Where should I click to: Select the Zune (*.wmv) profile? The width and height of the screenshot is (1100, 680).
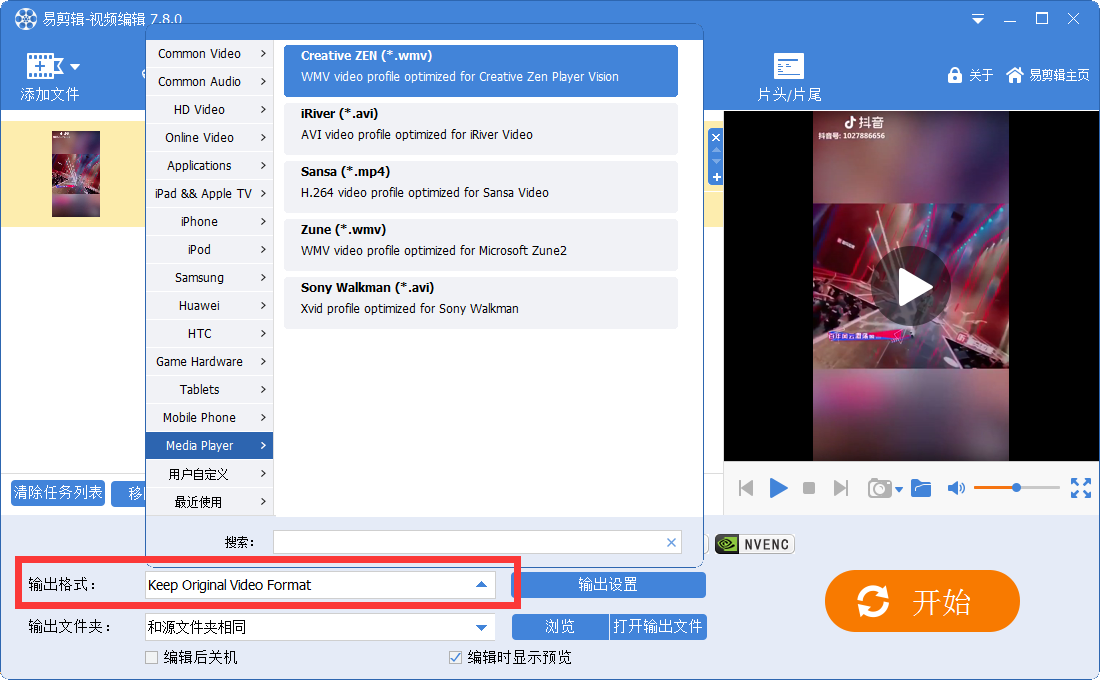click(x=481, y=245)
